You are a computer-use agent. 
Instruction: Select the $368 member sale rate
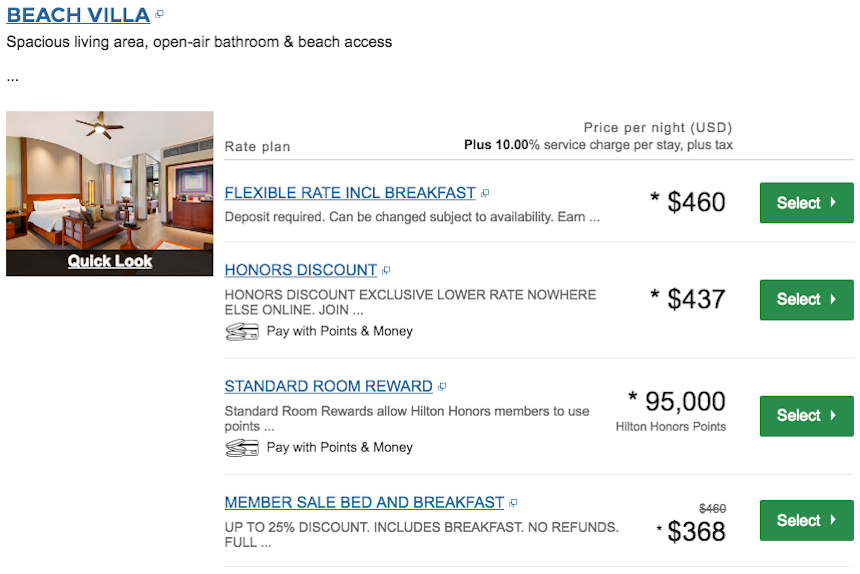click(806, 520)
